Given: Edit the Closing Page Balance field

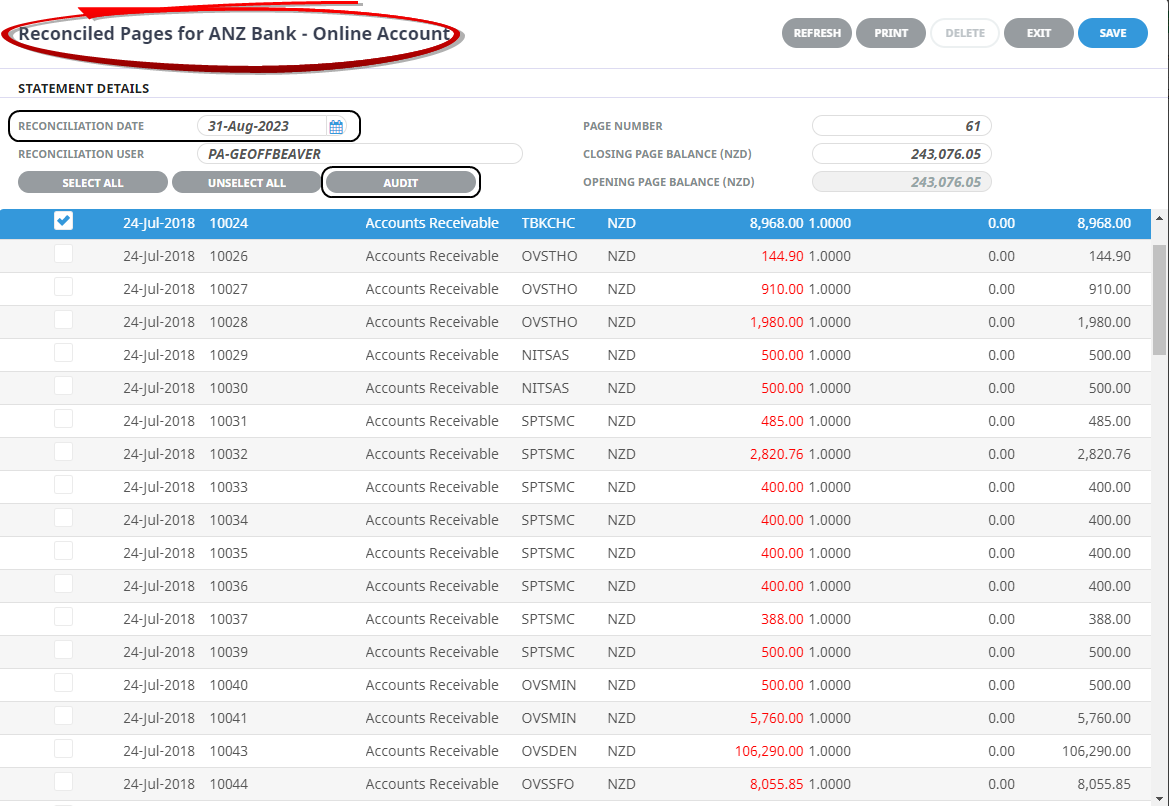Looking at the screenshot, I should (x=901, y=154).
